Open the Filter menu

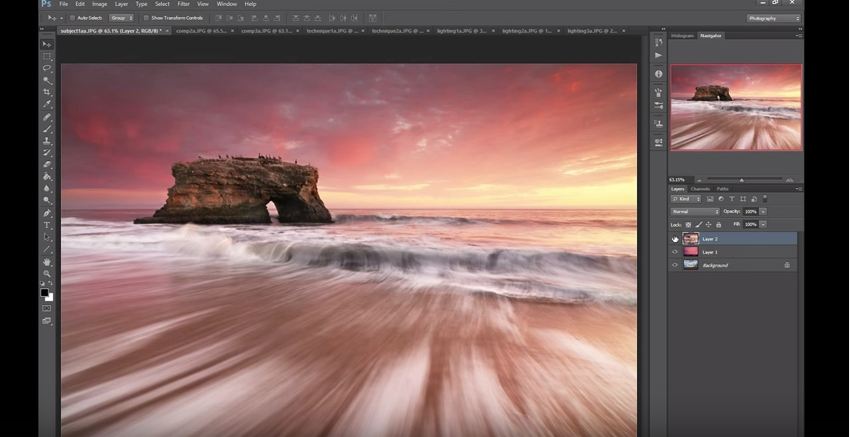pos(184,4)
